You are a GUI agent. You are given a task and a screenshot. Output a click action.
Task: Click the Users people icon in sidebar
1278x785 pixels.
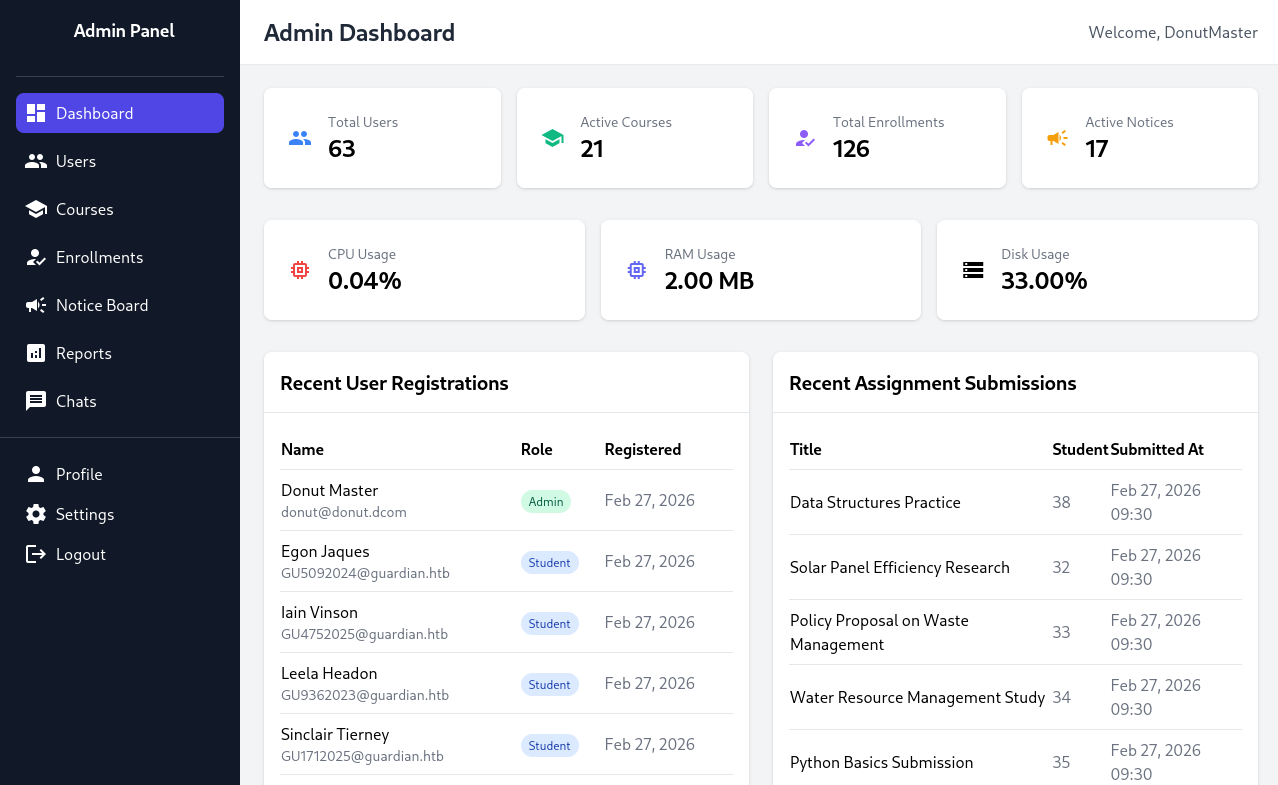36,161
